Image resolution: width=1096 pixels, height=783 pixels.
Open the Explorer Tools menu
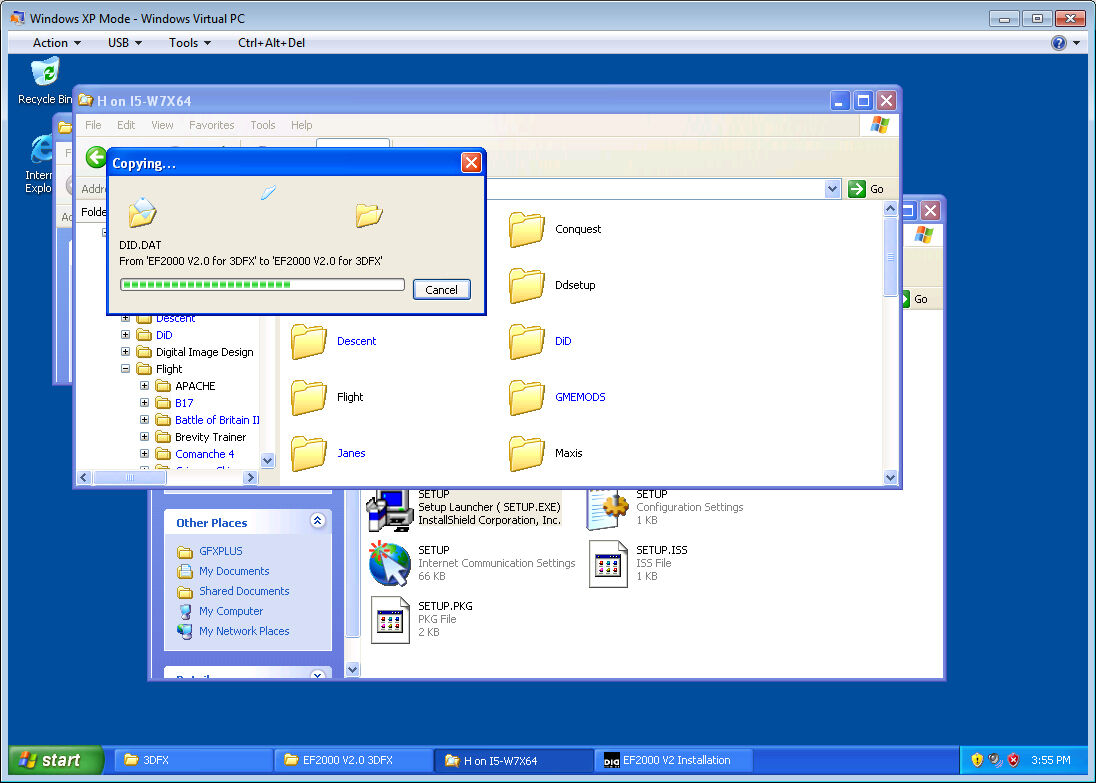pyautogui.click(x=263, y=125)
